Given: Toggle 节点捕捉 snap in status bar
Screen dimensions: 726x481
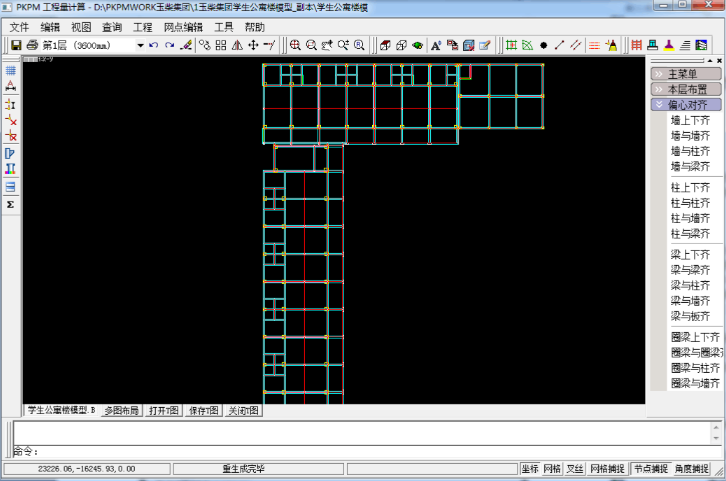Looking at the screenshot, I should [x=650, y=468].
